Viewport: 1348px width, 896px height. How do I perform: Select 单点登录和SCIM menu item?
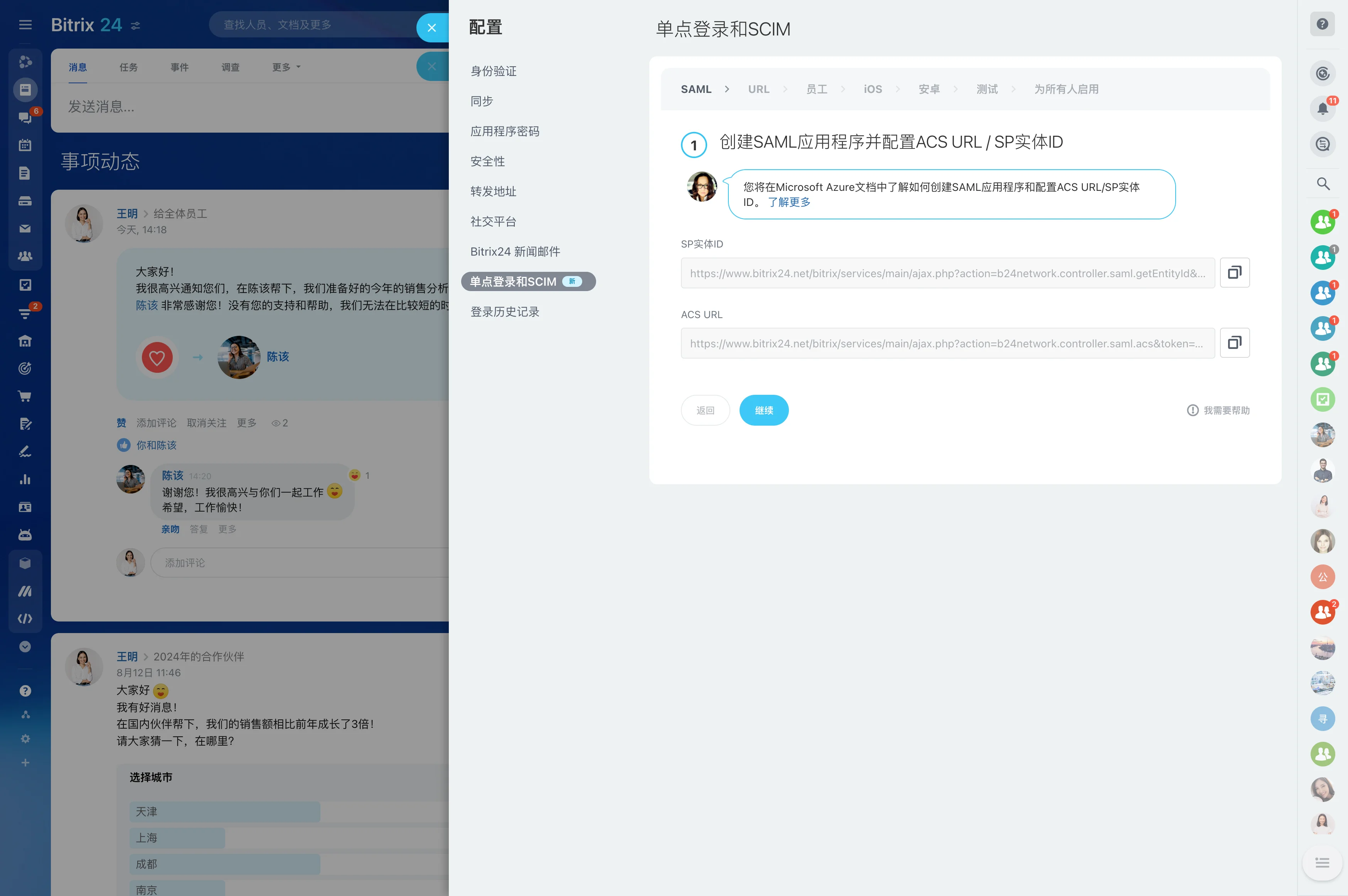coord(528,282)
